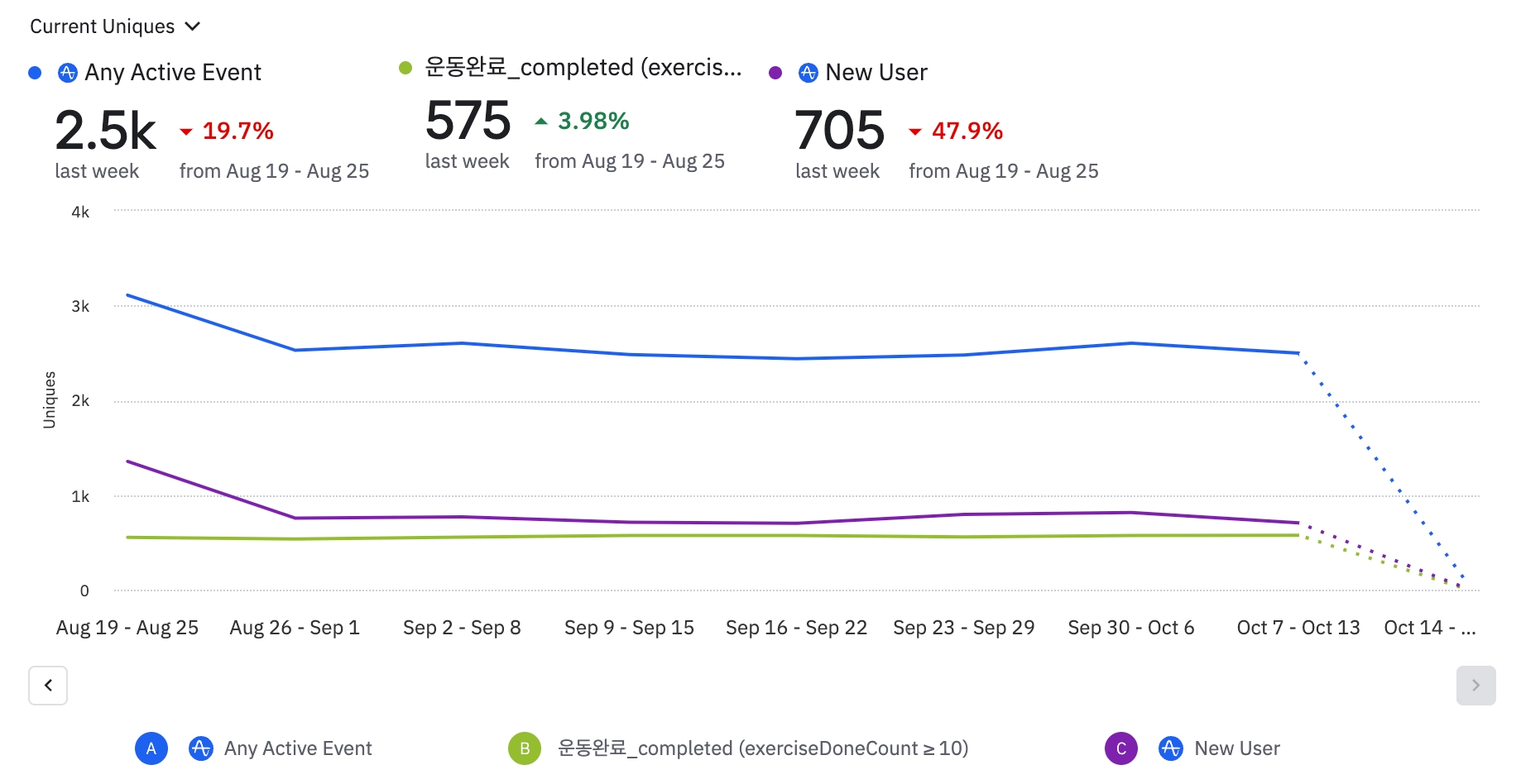
Task: Select the New User summary title
Action: pos(876,73)
